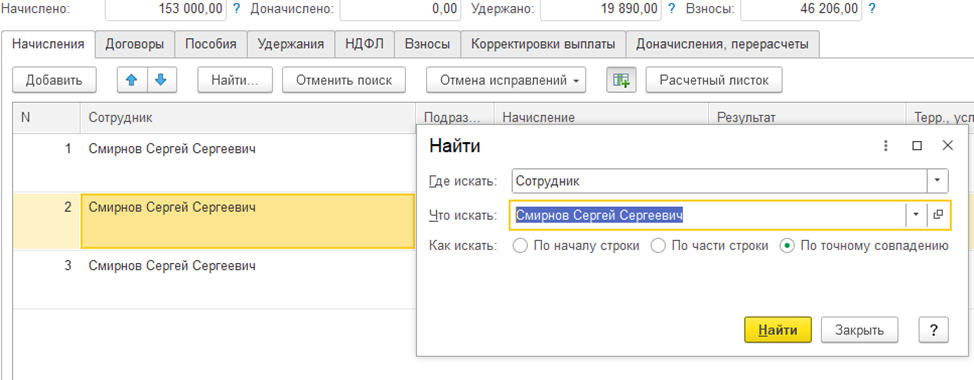Open the Найти dialog three-dot menu

pyautogui.click(x=886, y=146)
